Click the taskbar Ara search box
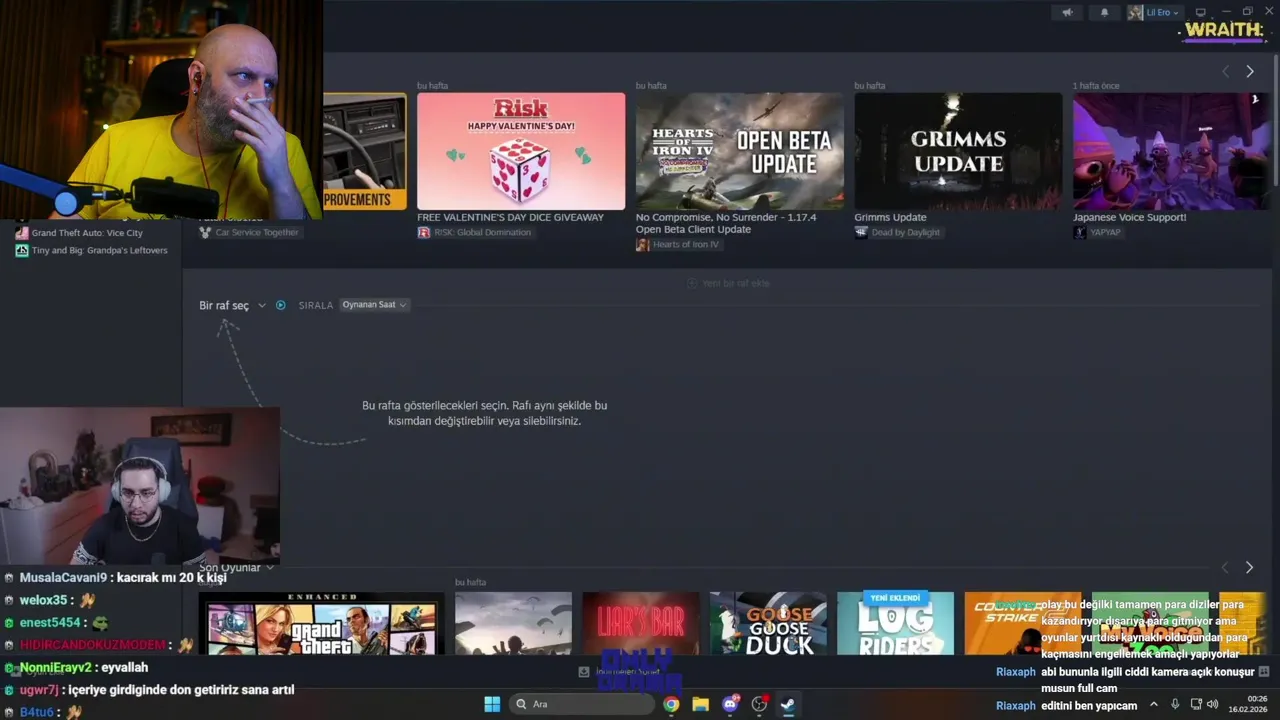Image resolution: width=1280 pixels, height=720 pixels. coord(580,704)
